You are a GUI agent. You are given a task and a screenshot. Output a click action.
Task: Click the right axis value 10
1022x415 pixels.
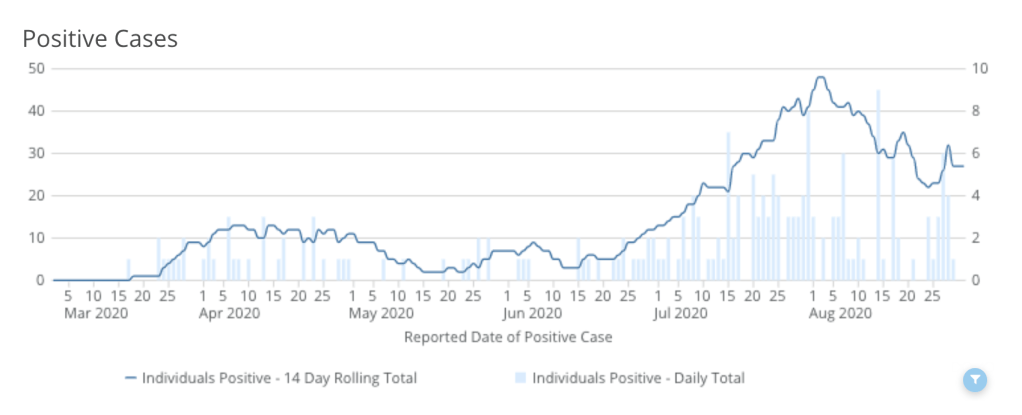point(980,68)
